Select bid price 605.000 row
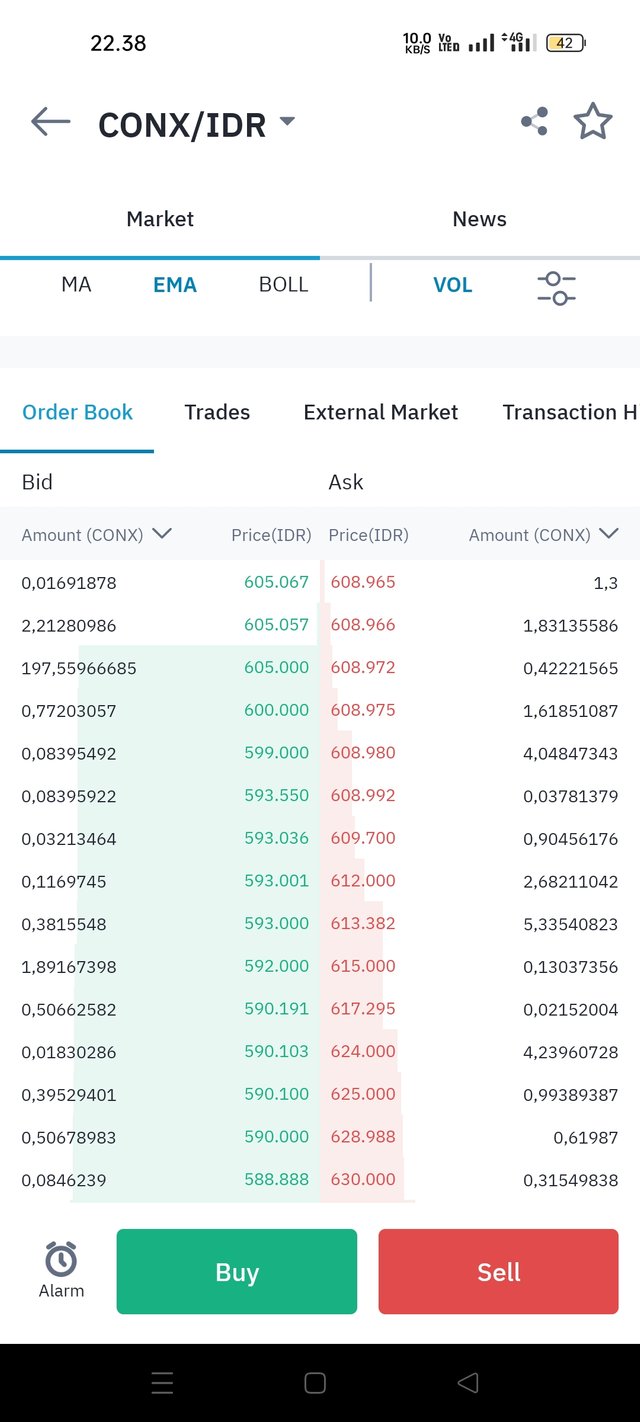The width and height of the screenshot is (640, 1422). [x=165, y=667]
